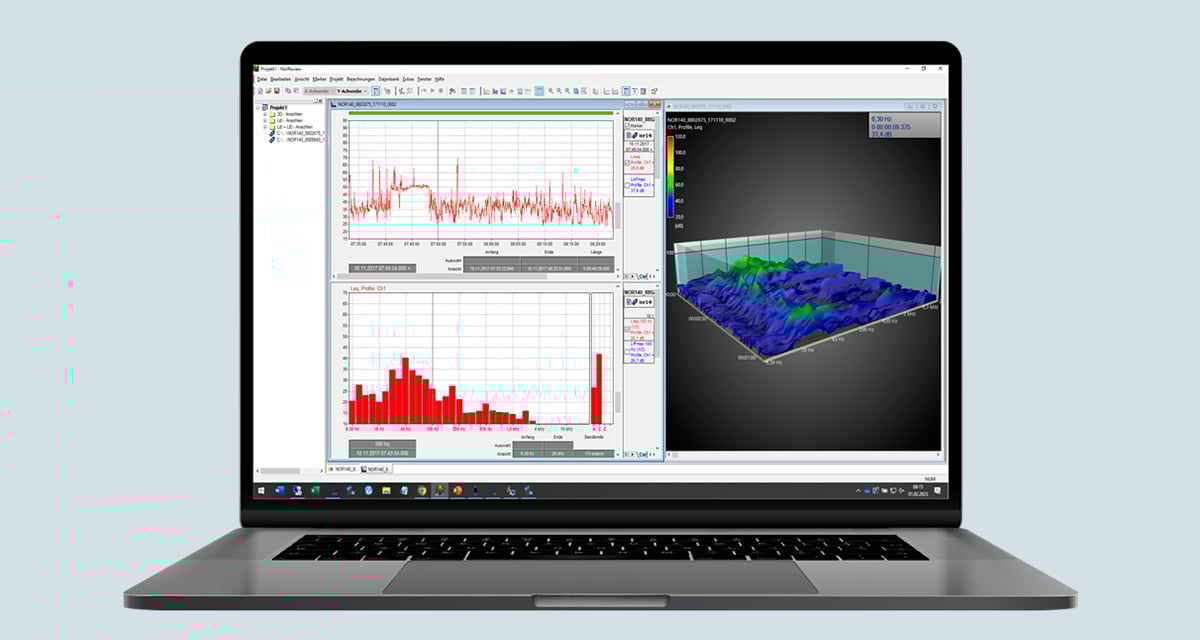Screen dimensions: 1200x640
Task: Toggle the Marker checkbox in the legend
Action: coord(627,126)
